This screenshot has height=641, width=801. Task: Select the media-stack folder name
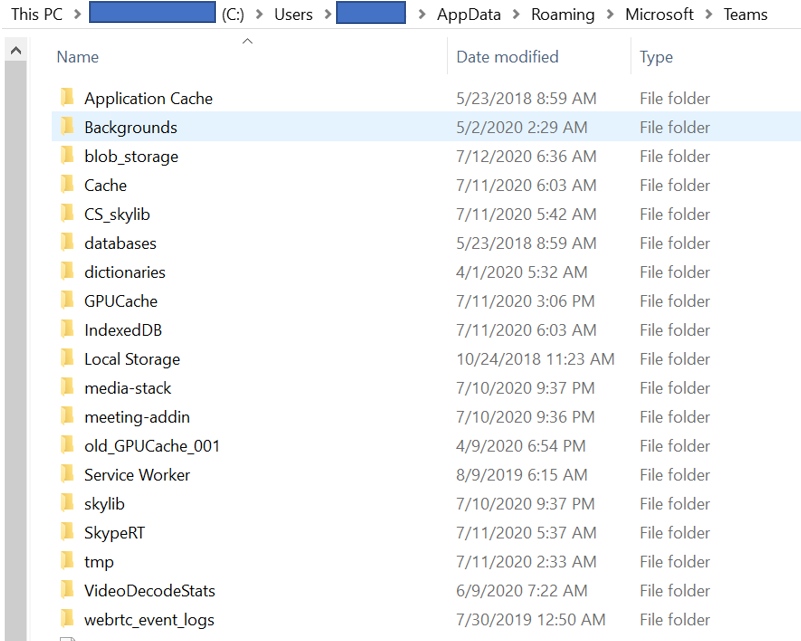pos(128,388)
